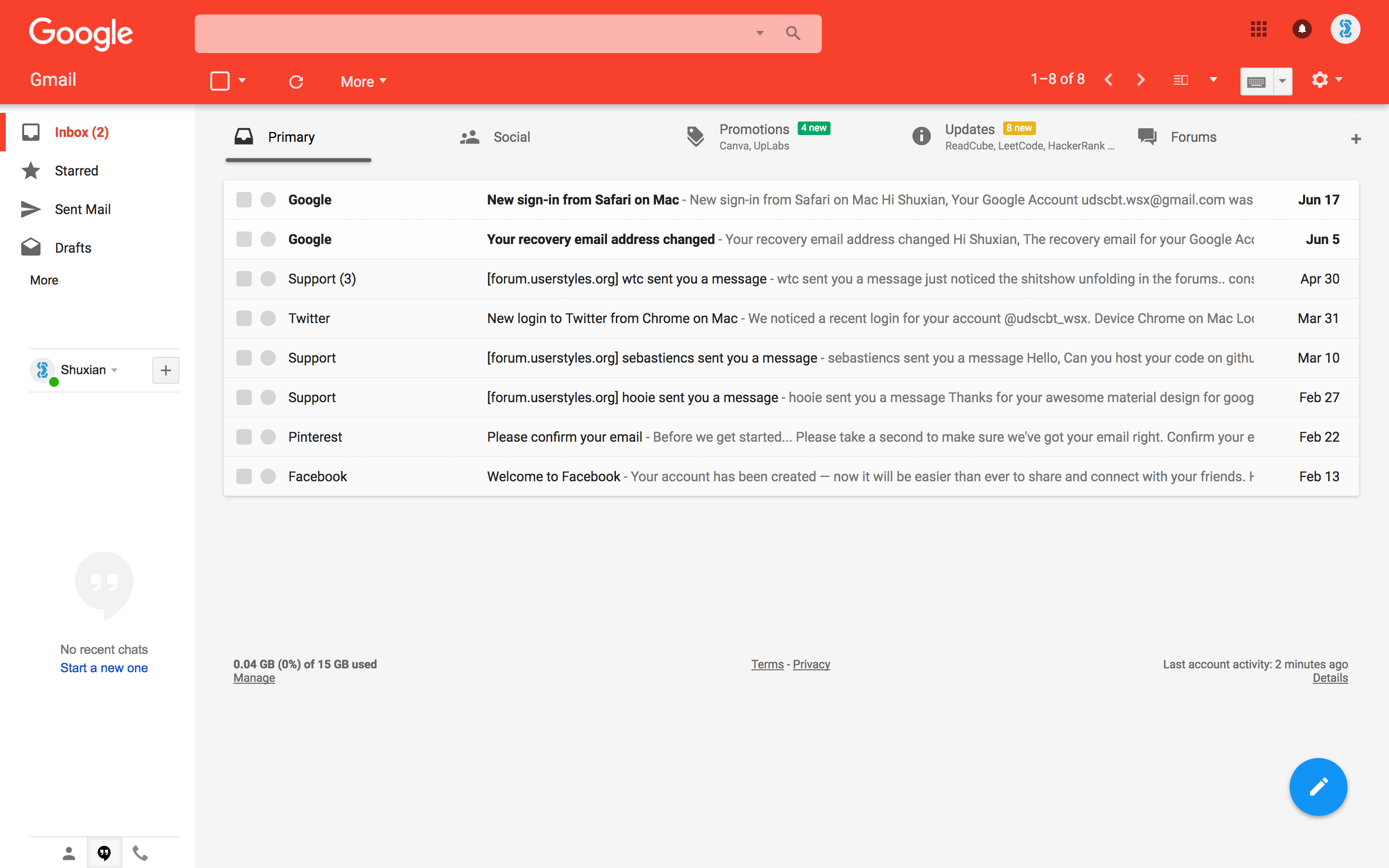Open the Please confirm your email message

(x=791, y=437)
